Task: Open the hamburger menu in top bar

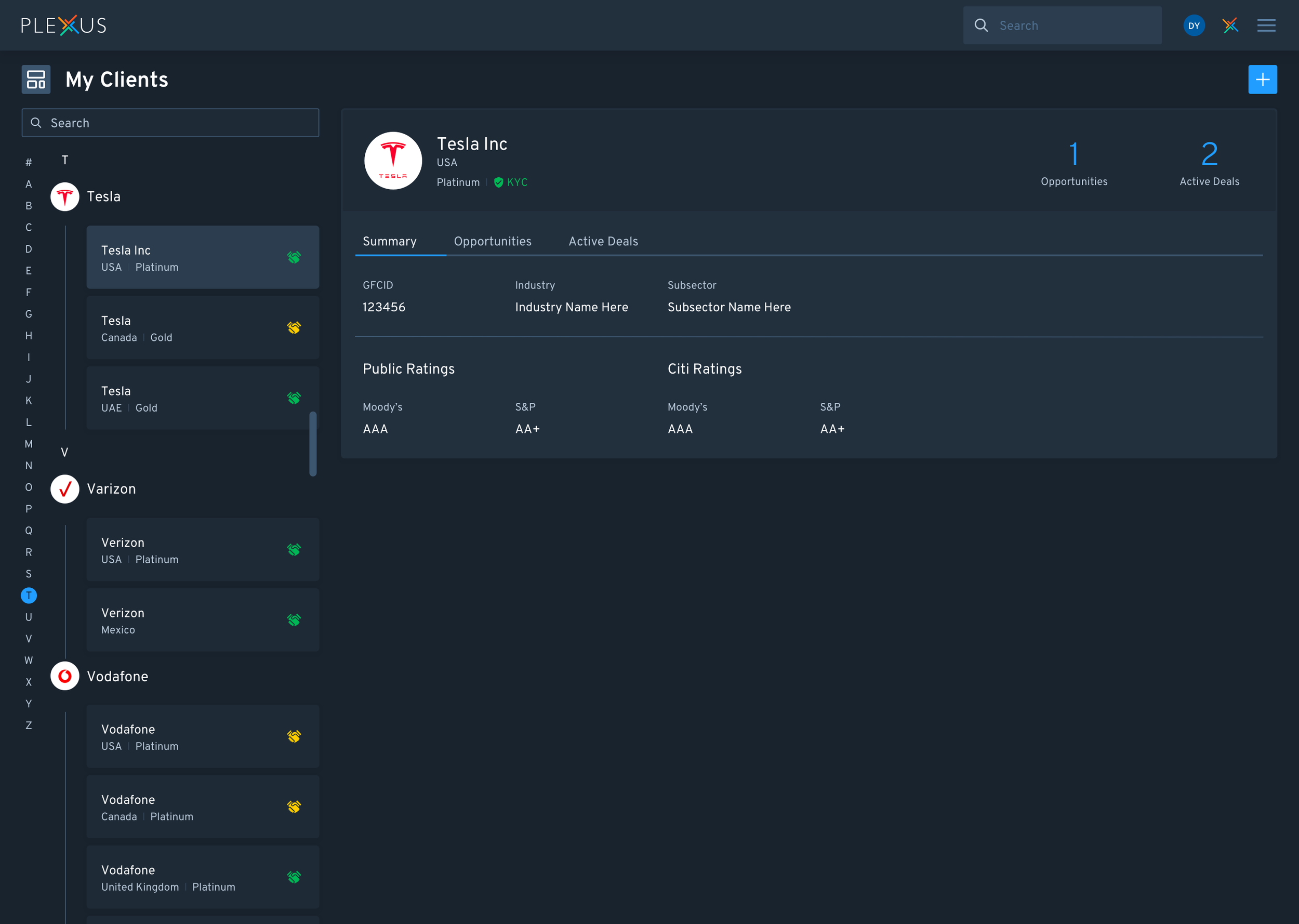Action: pos(1266,25)
